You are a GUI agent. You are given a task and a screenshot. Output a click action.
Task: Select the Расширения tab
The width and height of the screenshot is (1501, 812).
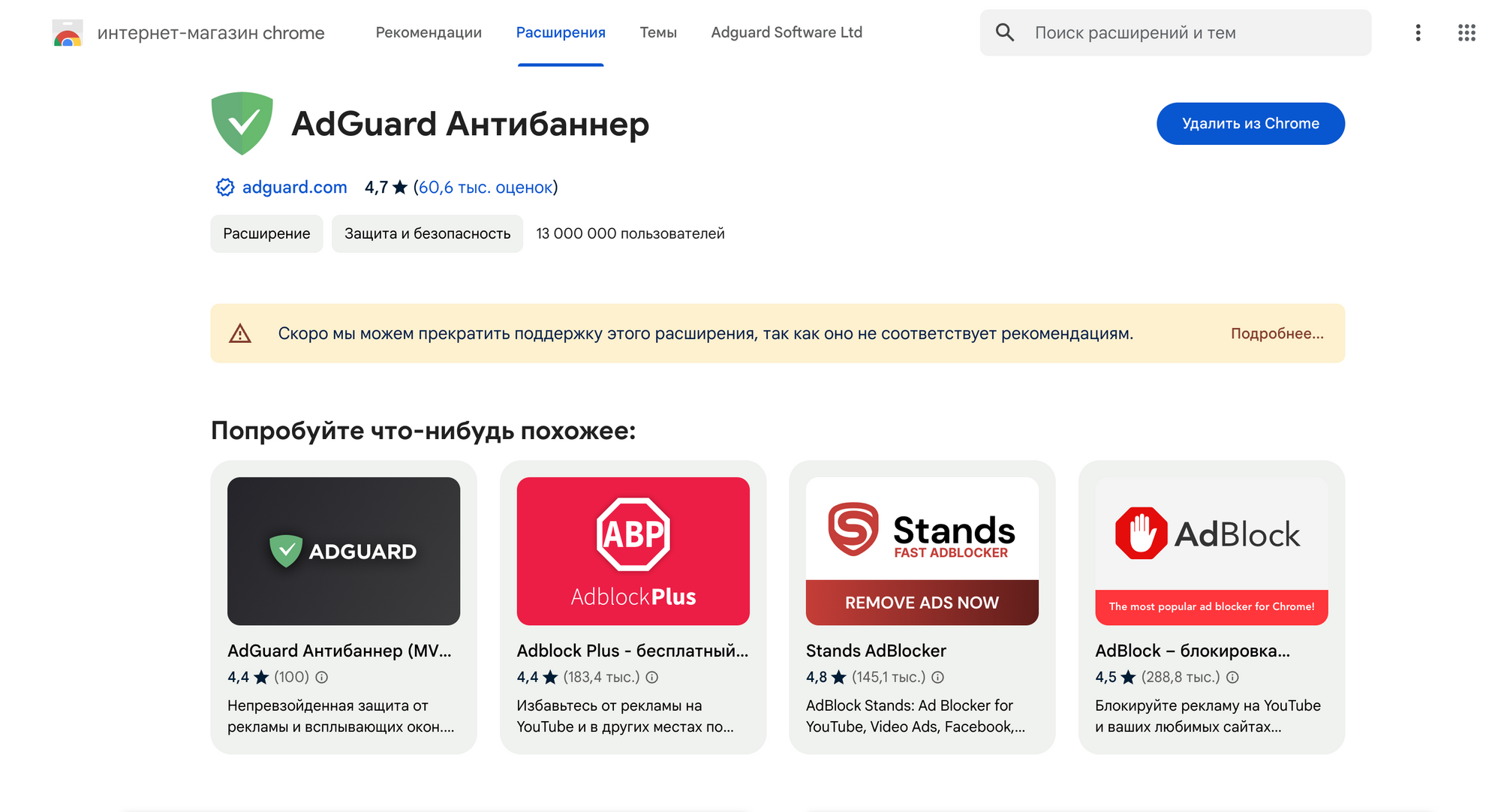(x=561, y=32)
